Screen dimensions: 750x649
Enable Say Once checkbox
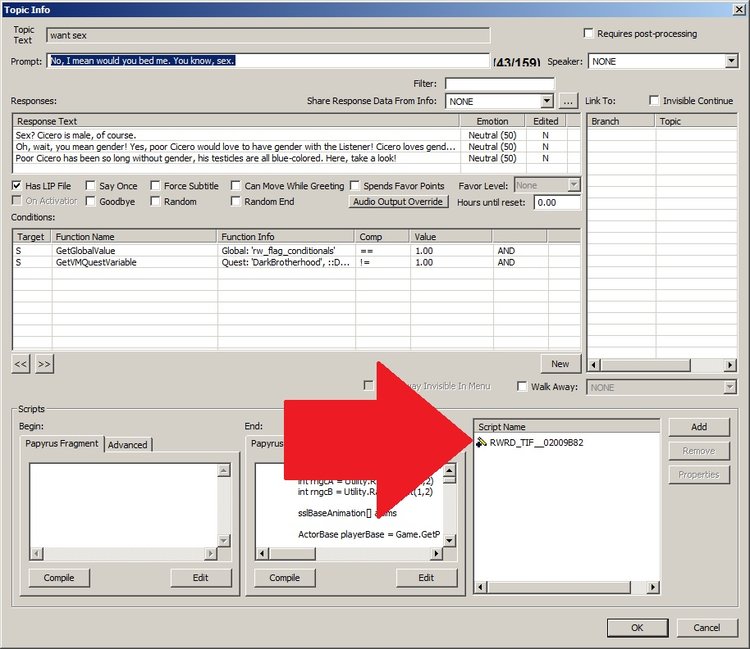click(x=90, y=186)
